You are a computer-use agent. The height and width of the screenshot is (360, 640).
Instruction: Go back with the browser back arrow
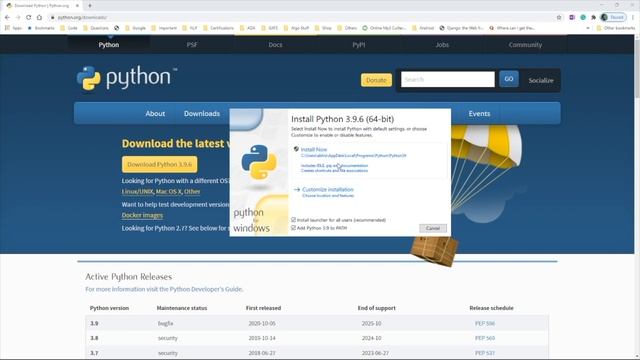coord(7,18)
